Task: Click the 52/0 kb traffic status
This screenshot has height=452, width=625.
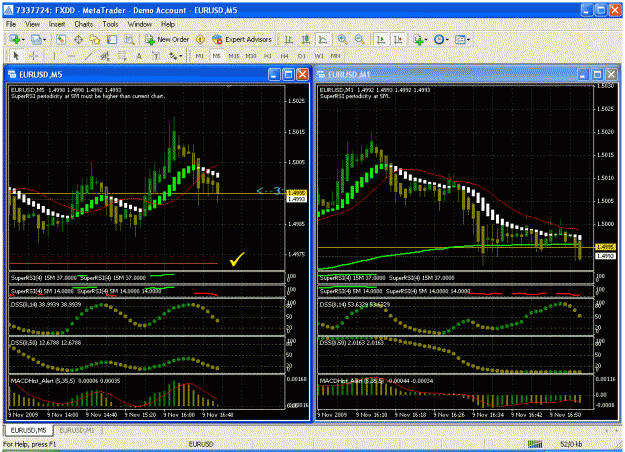Action: pos(571,444)
